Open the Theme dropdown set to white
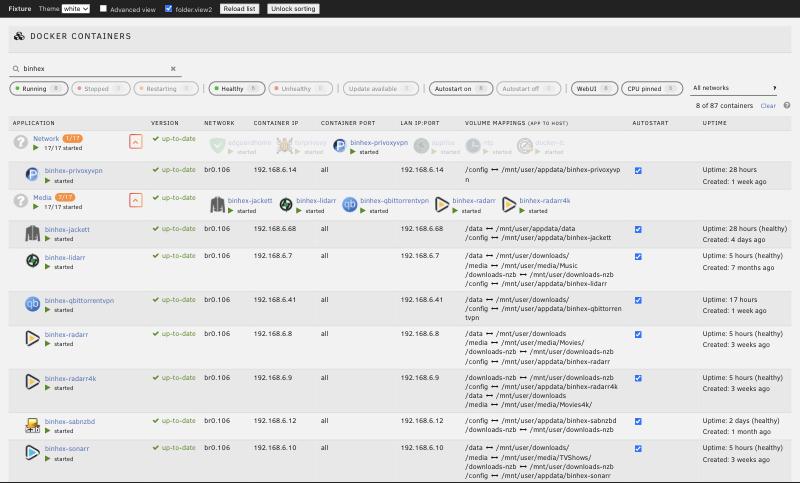 76,9
